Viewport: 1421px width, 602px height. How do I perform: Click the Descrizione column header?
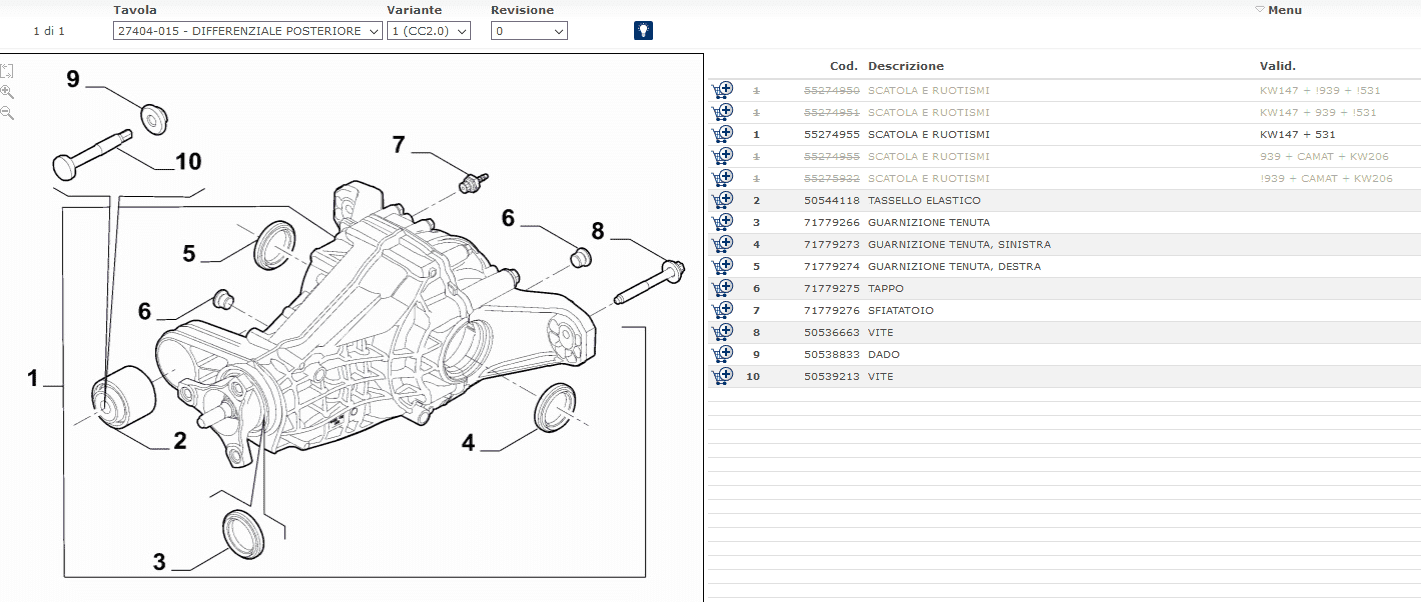pos(905,66)
